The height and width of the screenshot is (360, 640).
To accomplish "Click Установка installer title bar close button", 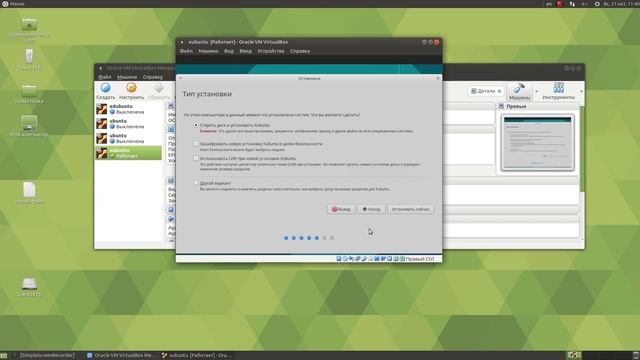I will point(438,78).
